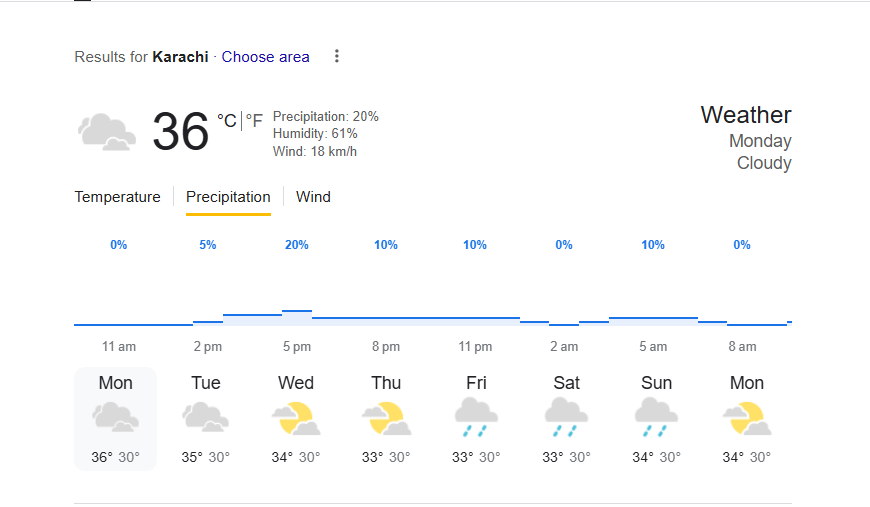This screenshot has height=507, width=870.
Task: Select the Precipitation tab
Action: point(228,197)
